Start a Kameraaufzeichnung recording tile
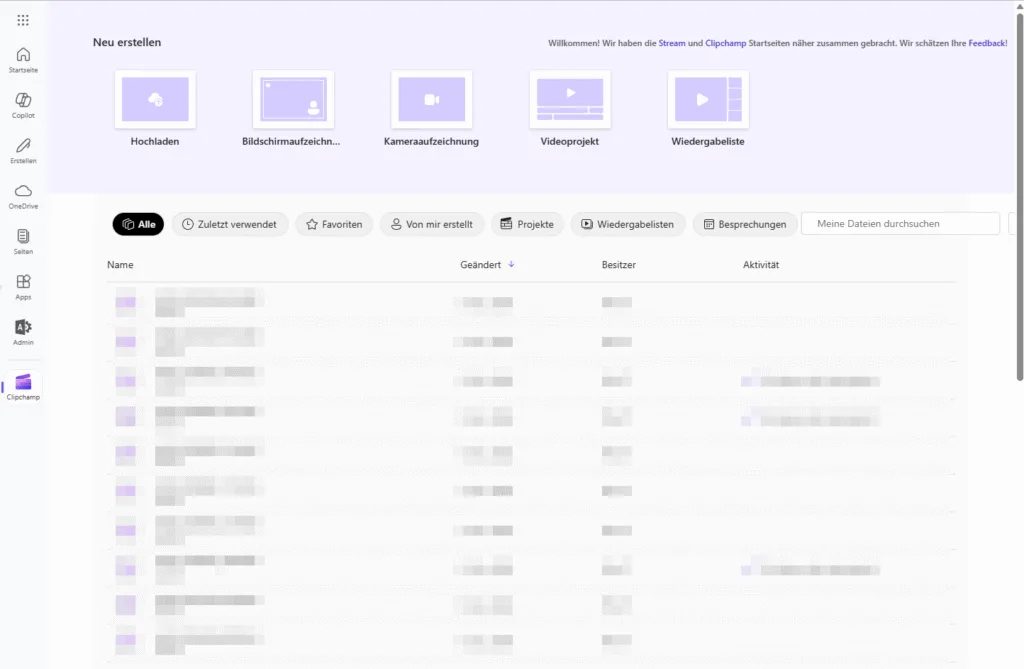Image resolution: width=1024 pixels, height=669 pixels. point(431,100)
